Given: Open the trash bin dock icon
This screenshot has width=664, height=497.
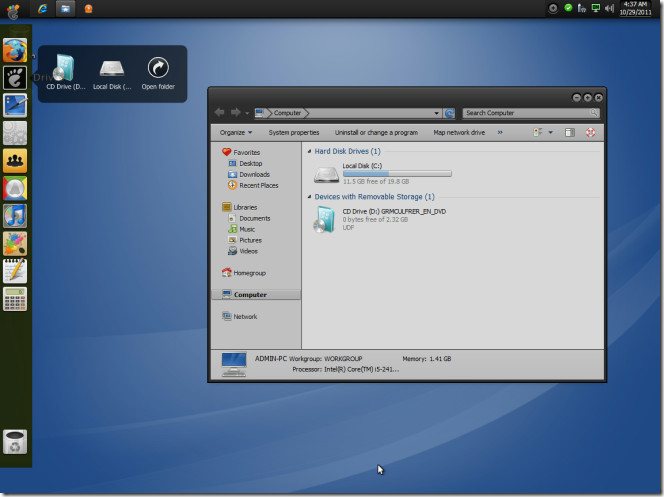Looking at the screenshot, I should click(15, 442).
